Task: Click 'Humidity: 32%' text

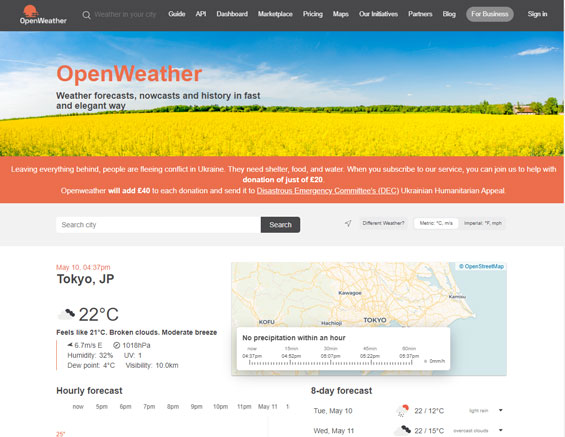Action: point(90,355)
